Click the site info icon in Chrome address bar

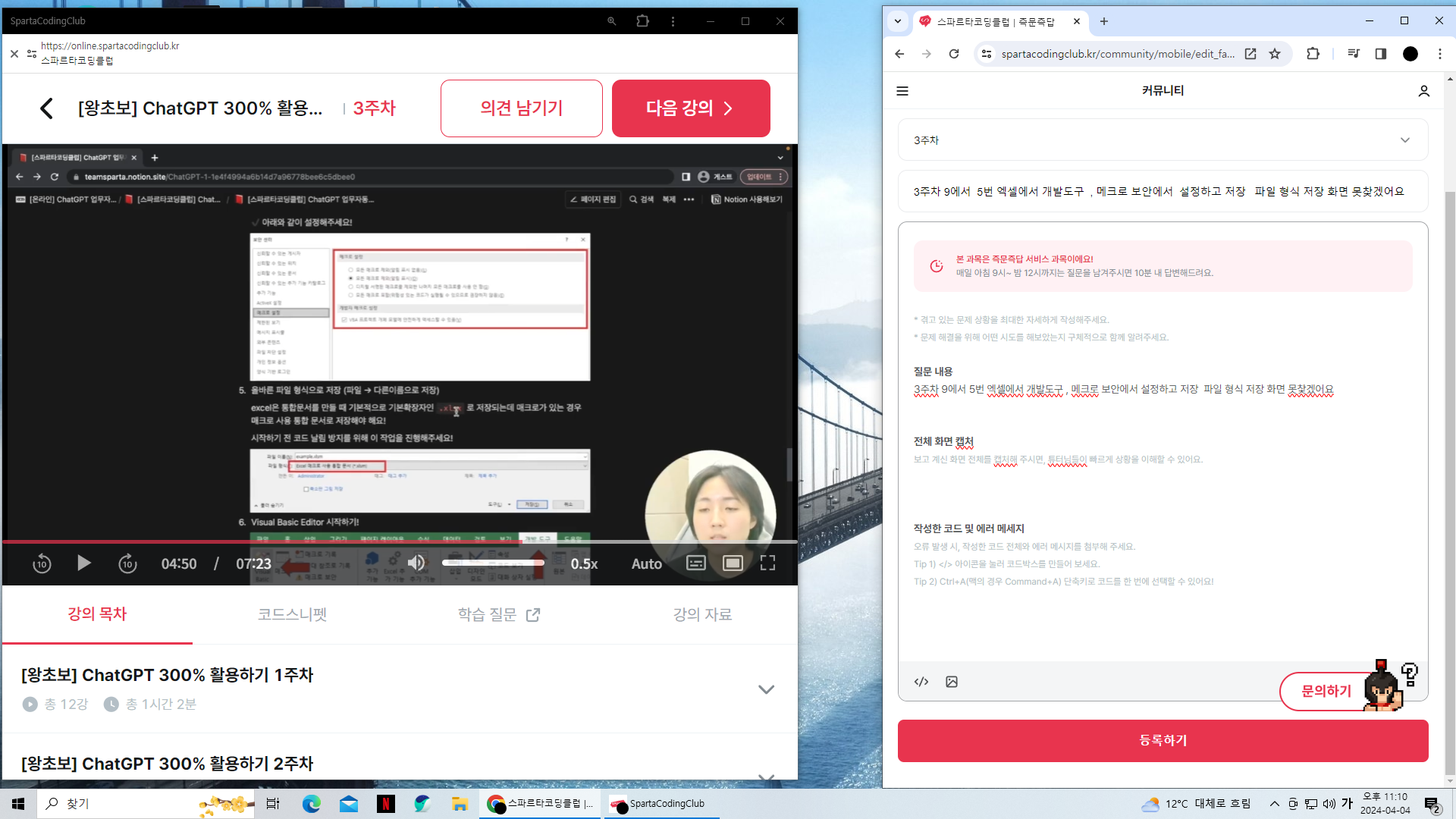tap(986, 54)
